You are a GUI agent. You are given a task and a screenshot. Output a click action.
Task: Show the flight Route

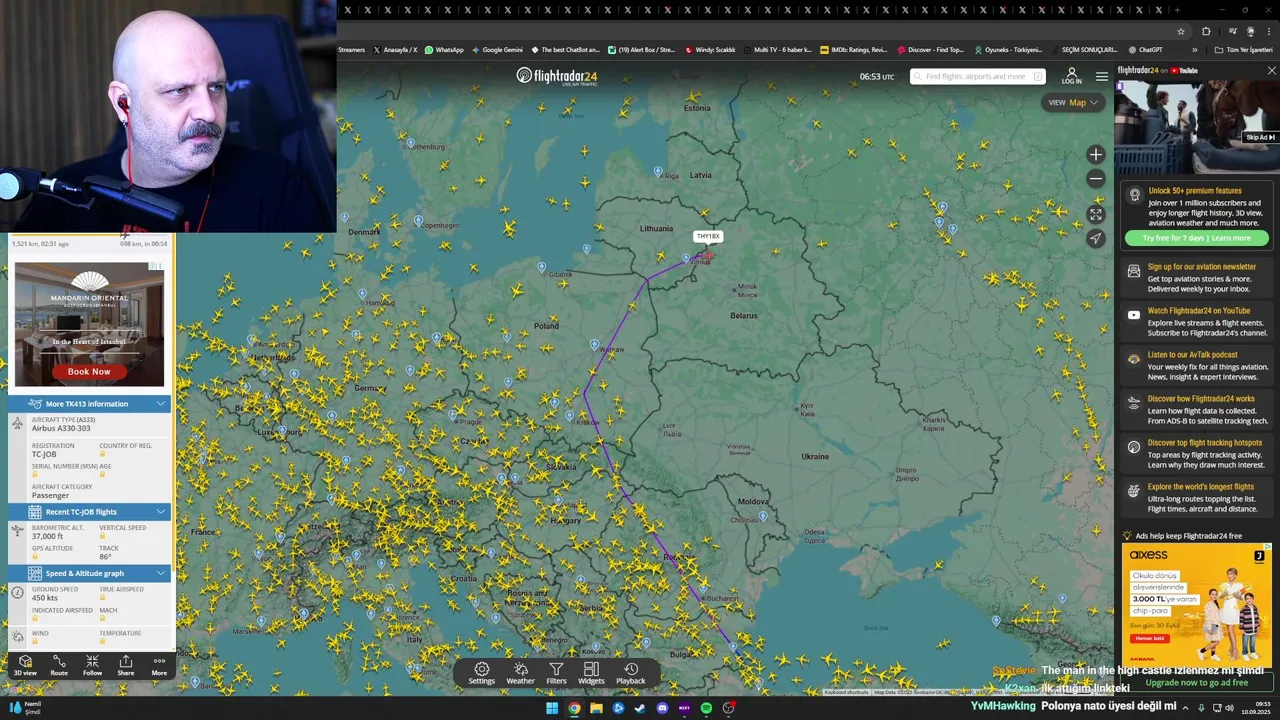59,666
